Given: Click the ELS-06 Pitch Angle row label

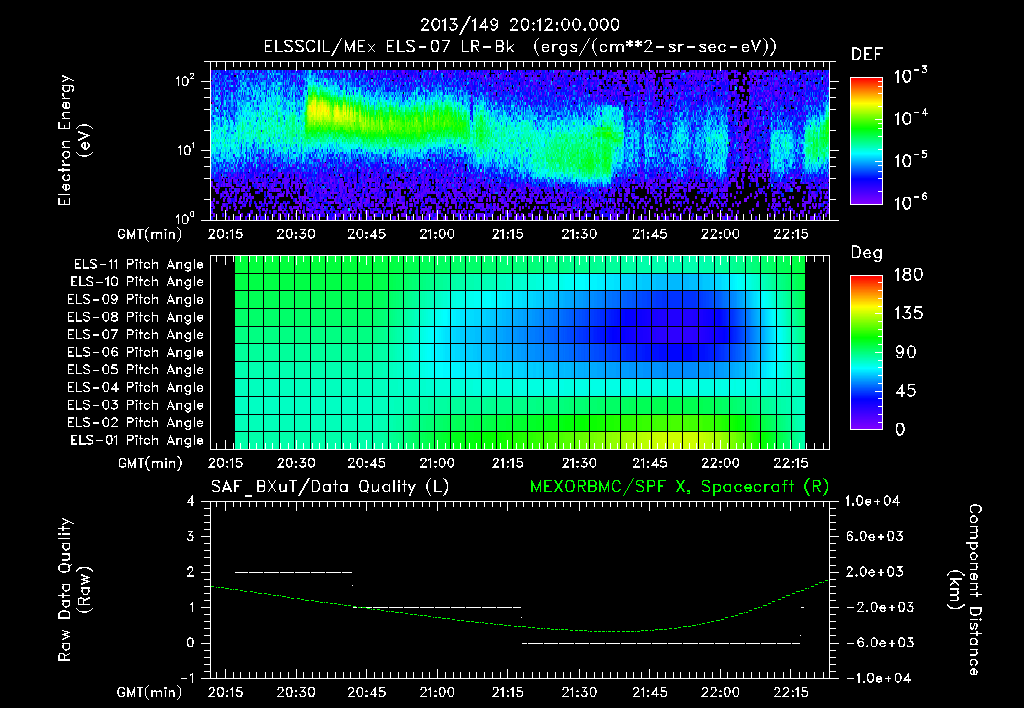Looking at the screenshot, I should 136,352.
